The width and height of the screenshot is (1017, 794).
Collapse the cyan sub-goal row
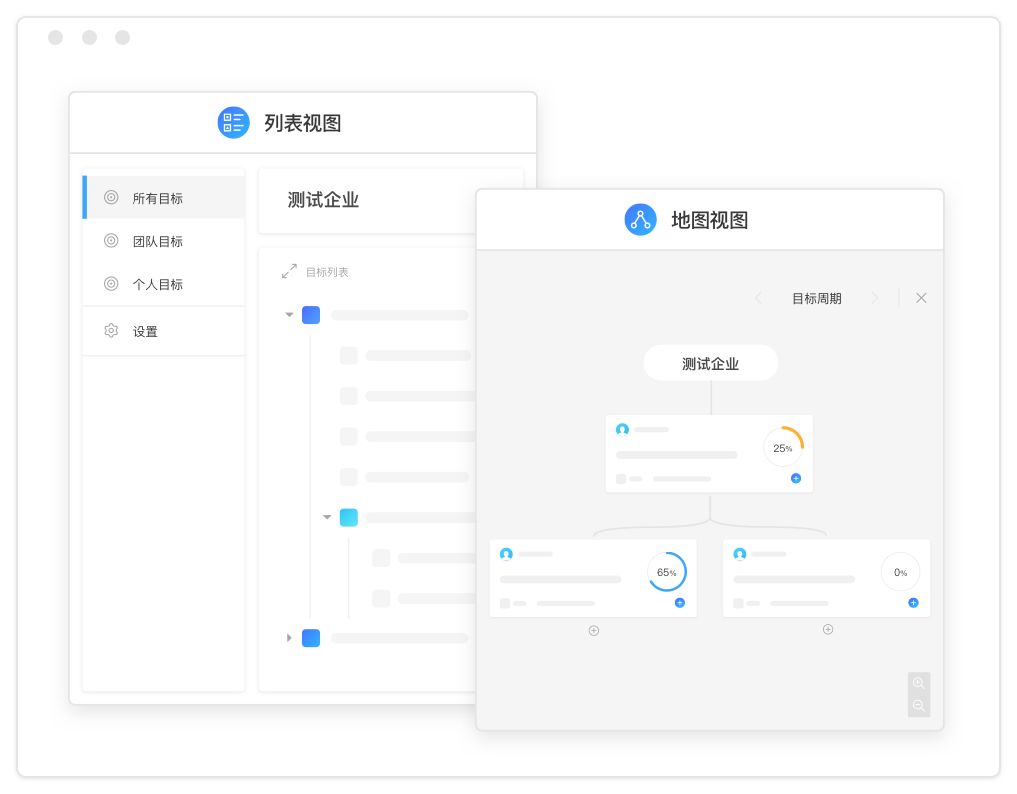pos(327,517)
